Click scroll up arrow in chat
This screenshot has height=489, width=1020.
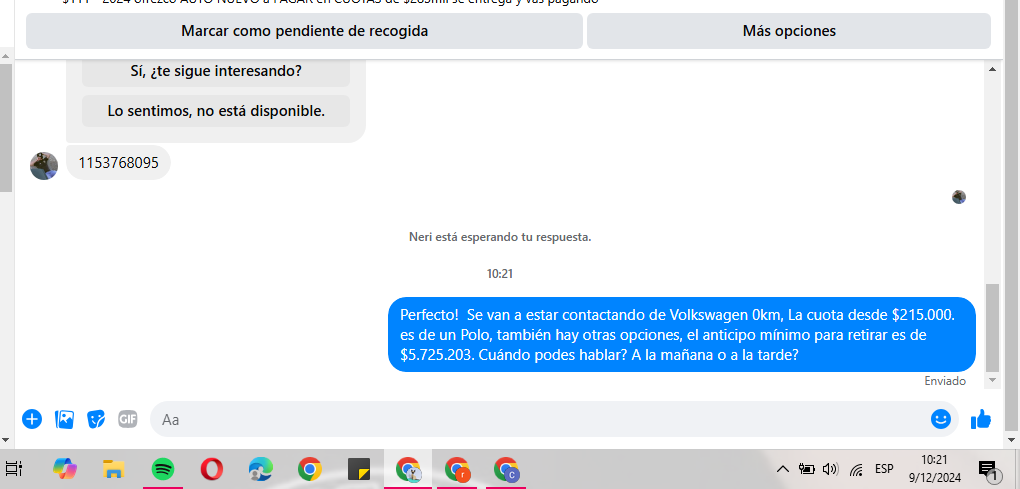992,69
